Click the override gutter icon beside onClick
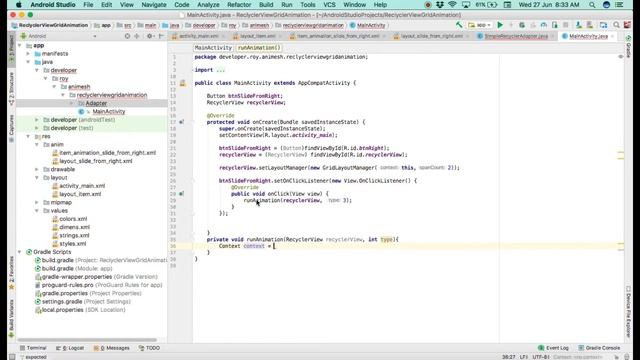The width and height of the screenshot is (640, 360). coord(182,194)
